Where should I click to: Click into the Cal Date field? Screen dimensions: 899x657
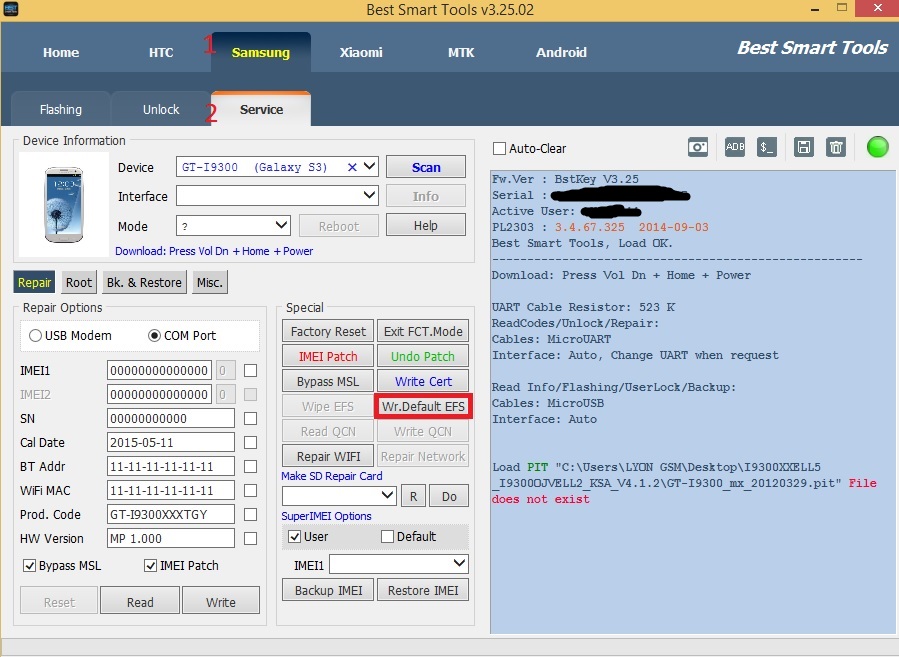click(170, 443)
